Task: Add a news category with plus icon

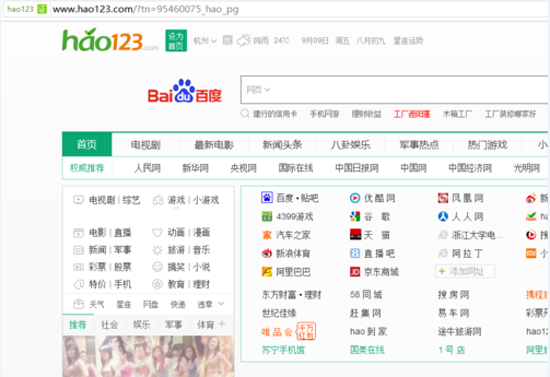Action: click(x=222, y=324)
